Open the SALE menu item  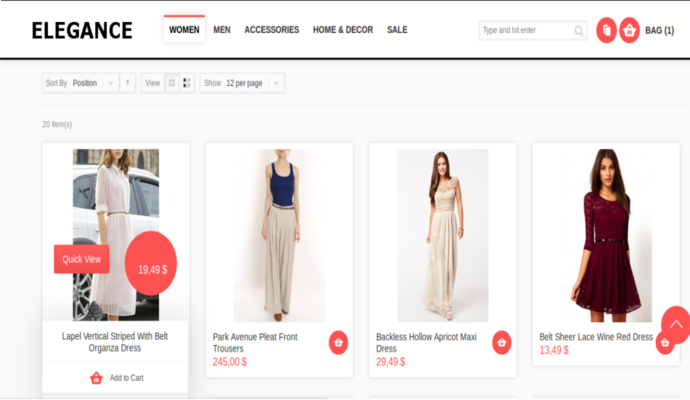pyautogui.click(x=397, y=29)
